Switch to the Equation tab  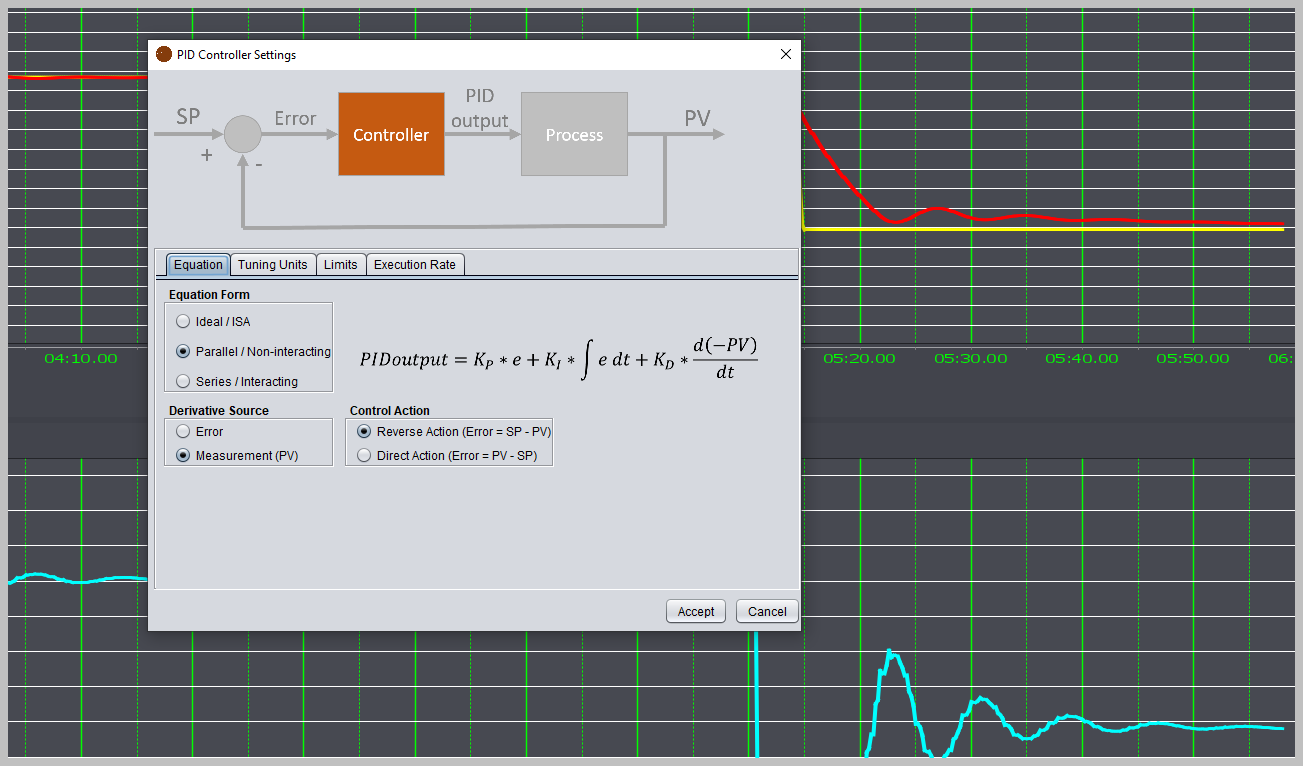[198, 265]
